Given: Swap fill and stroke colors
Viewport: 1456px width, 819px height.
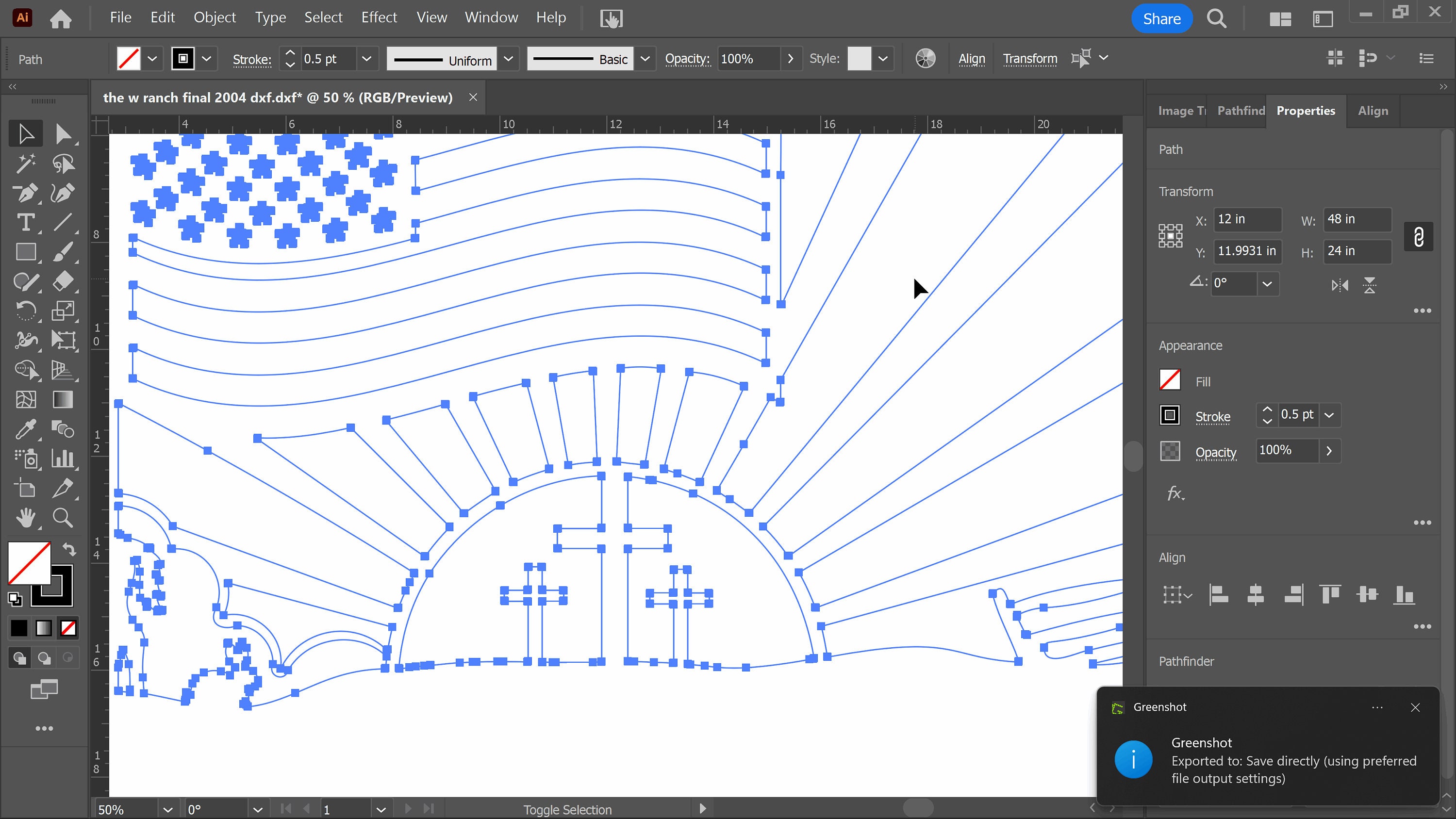Looking at the screenshot, I should tap(69, 550).
